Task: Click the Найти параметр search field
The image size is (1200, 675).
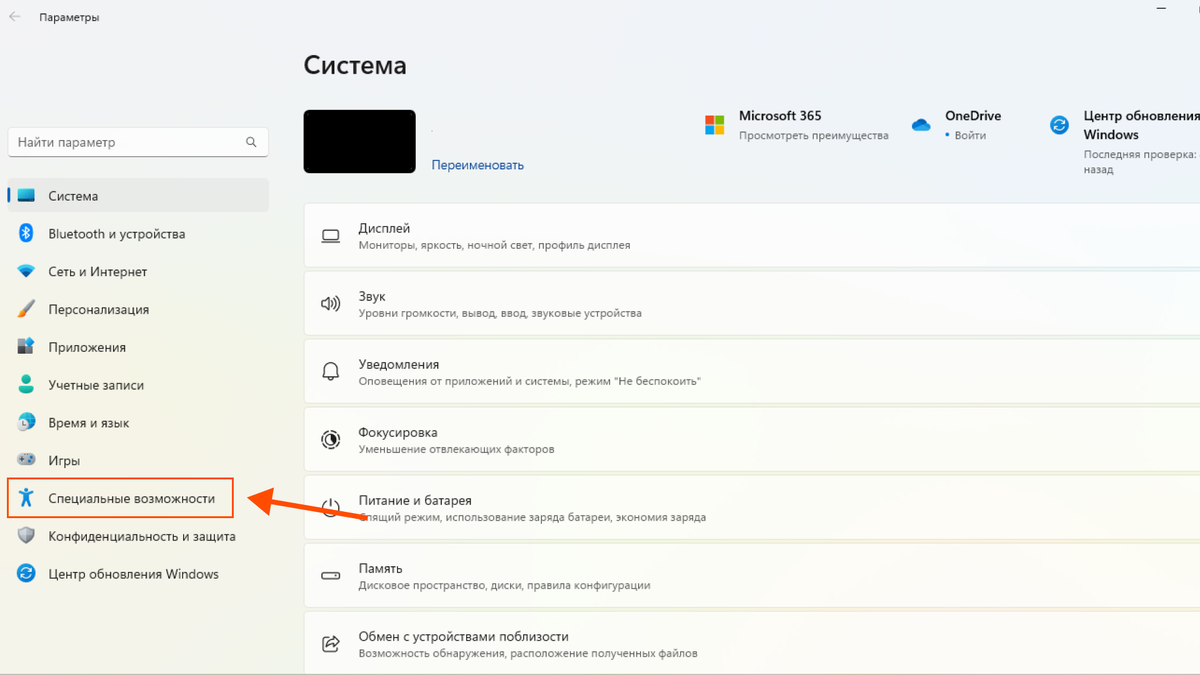Action: point(138,142)
